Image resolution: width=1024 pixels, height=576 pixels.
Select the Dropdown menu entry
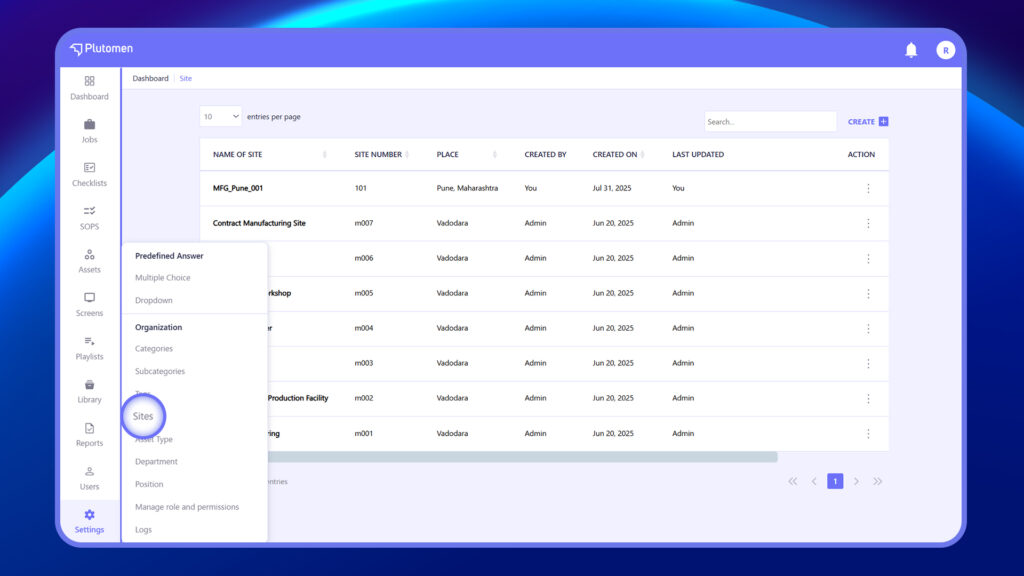153,300
